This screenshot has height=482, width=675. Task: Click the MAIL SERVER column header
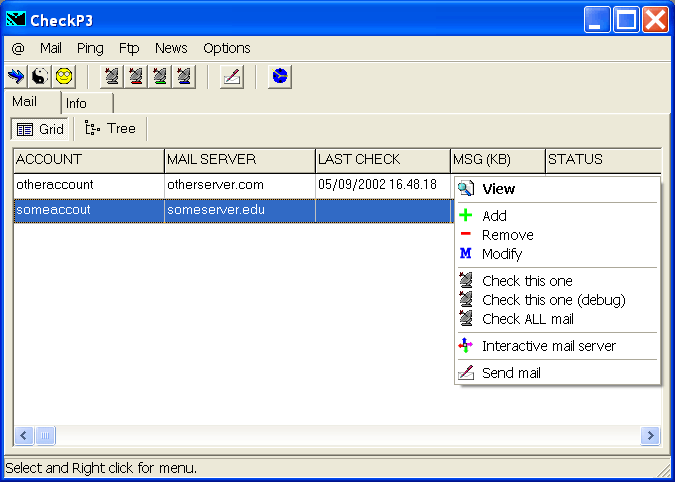click(x=240, y=160)
